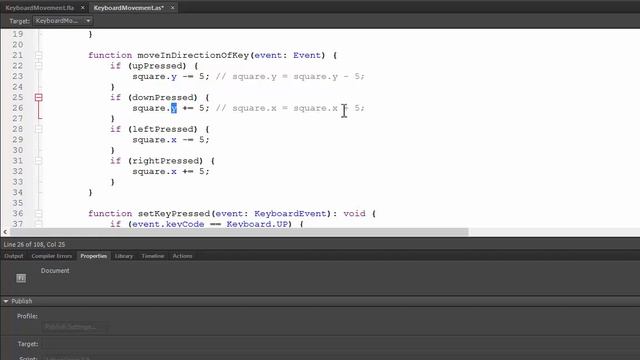The image size is (640, 360).
Task: Click the comment on line 23
Action: (290, 76)
